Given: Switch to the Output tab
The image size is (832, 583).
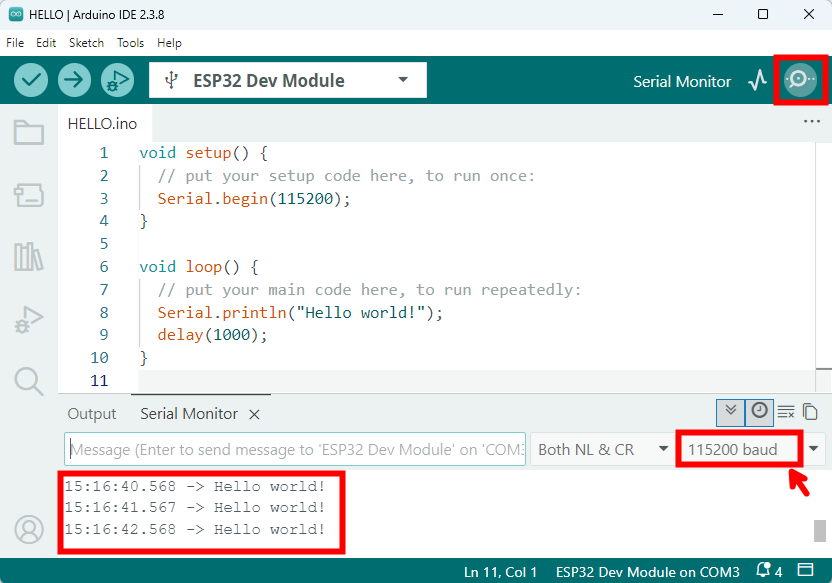Looking at the screenshot, I should pos(92,414).
